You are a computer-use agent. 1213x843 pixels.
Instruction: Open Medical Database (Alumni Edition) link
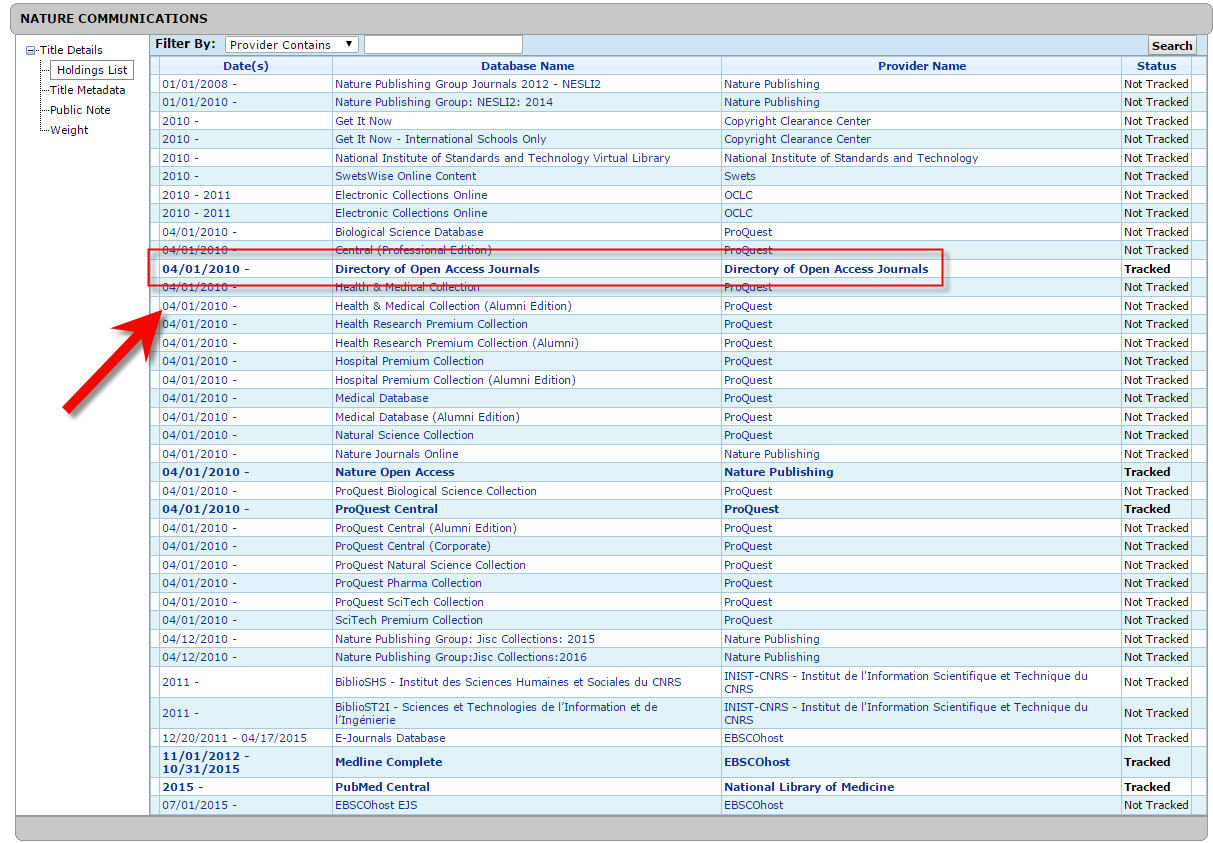pyautogui.click(x=427, y=417)
